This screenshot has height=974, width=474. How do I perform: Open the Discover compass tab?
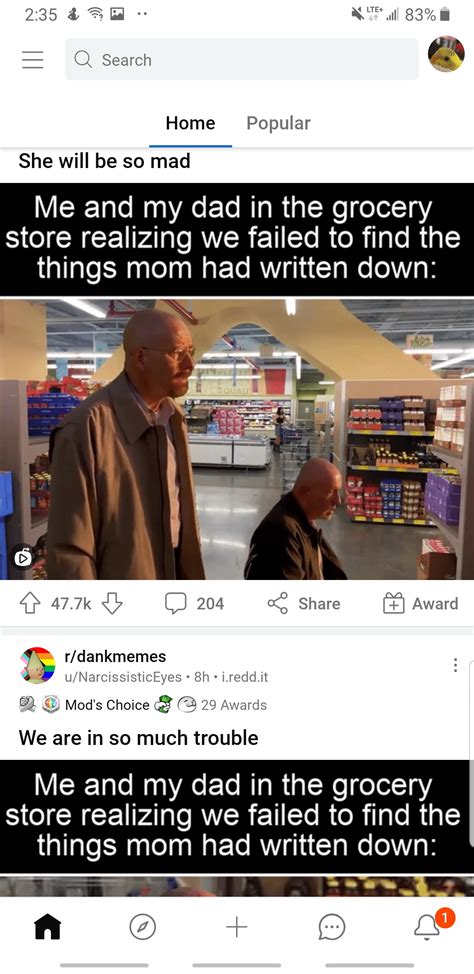[x=142, y=928]
